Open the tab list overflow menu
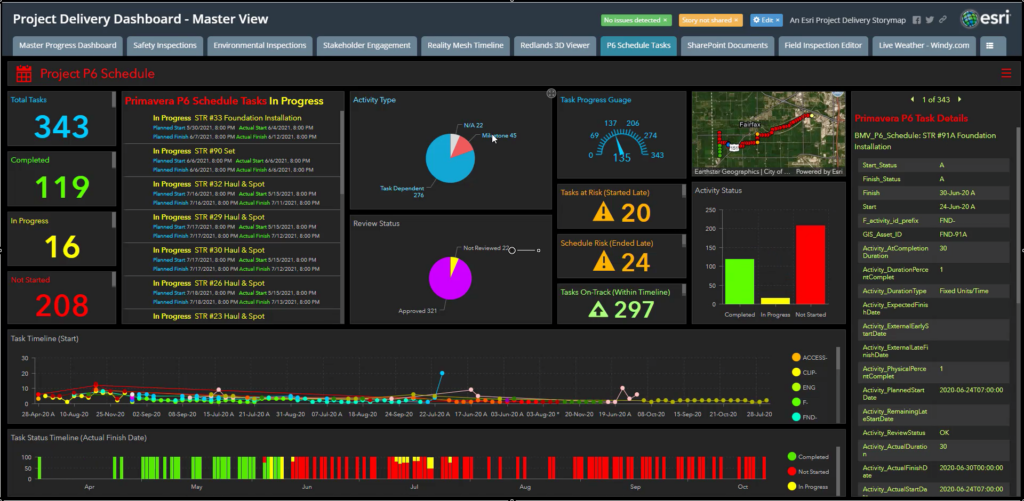The width and height of the screenshot is (1024, 501). click(x=991, y=46)
